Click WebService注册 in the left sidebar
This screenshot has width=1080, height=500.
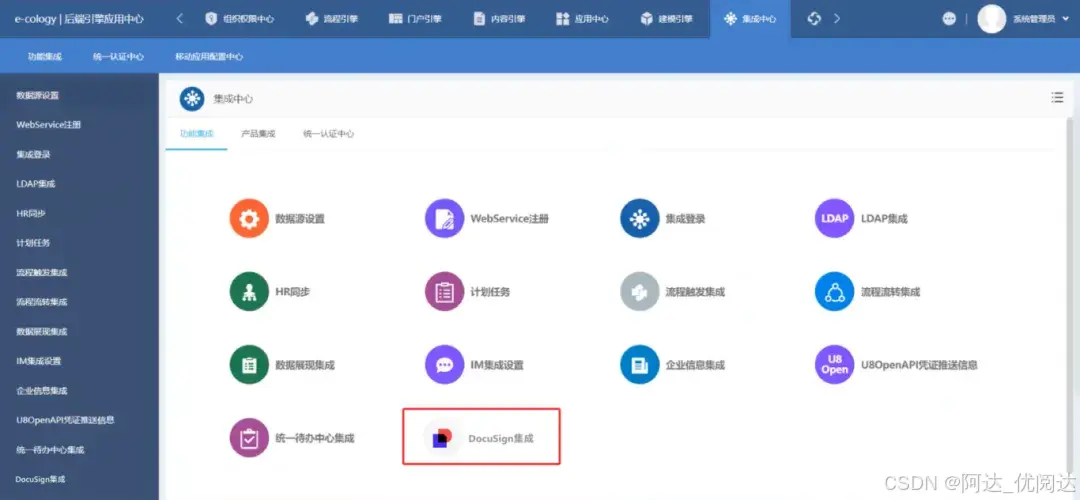48,125
